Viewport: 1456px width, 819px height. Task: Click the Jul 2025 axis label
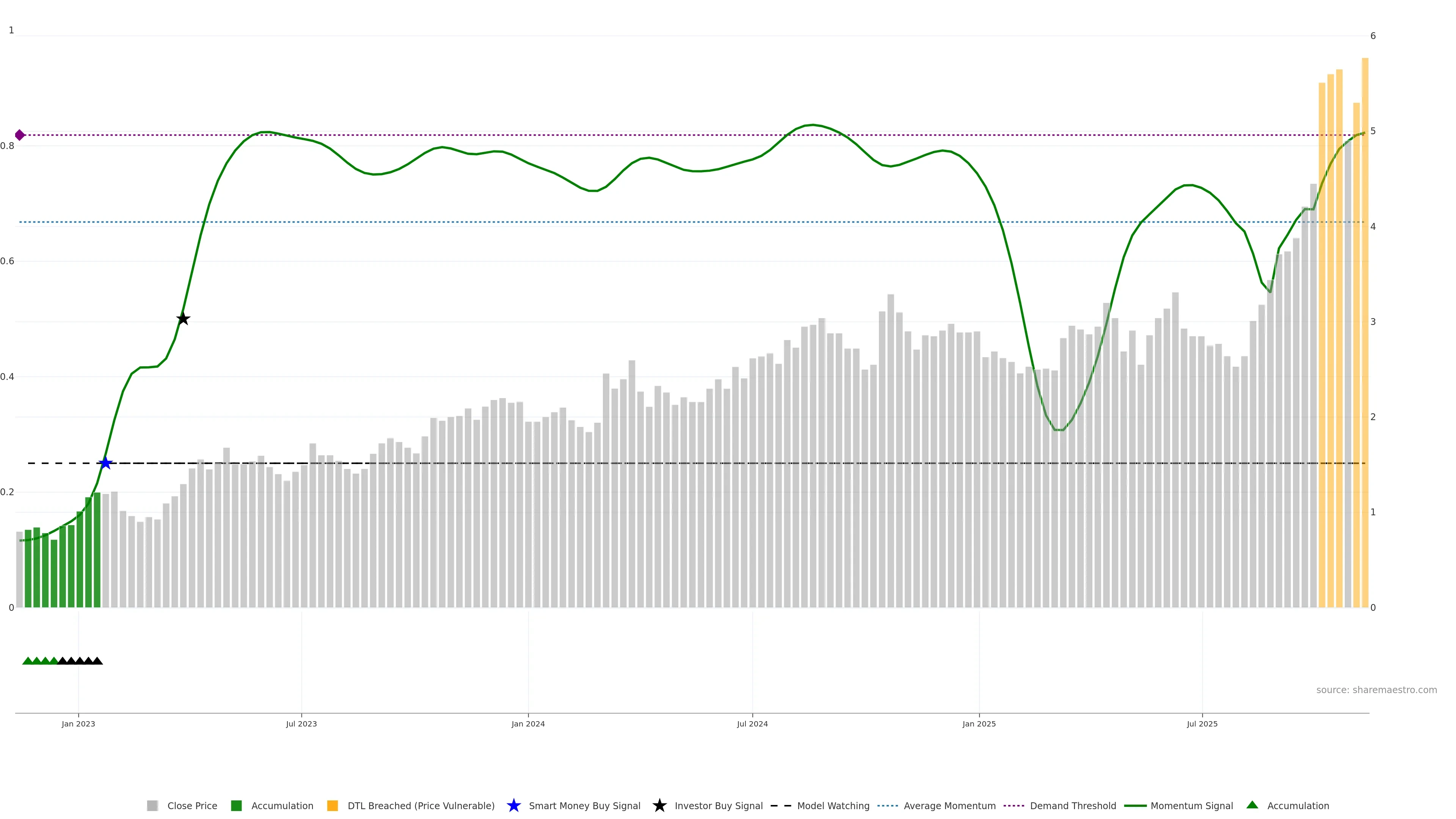(1202, 724)
